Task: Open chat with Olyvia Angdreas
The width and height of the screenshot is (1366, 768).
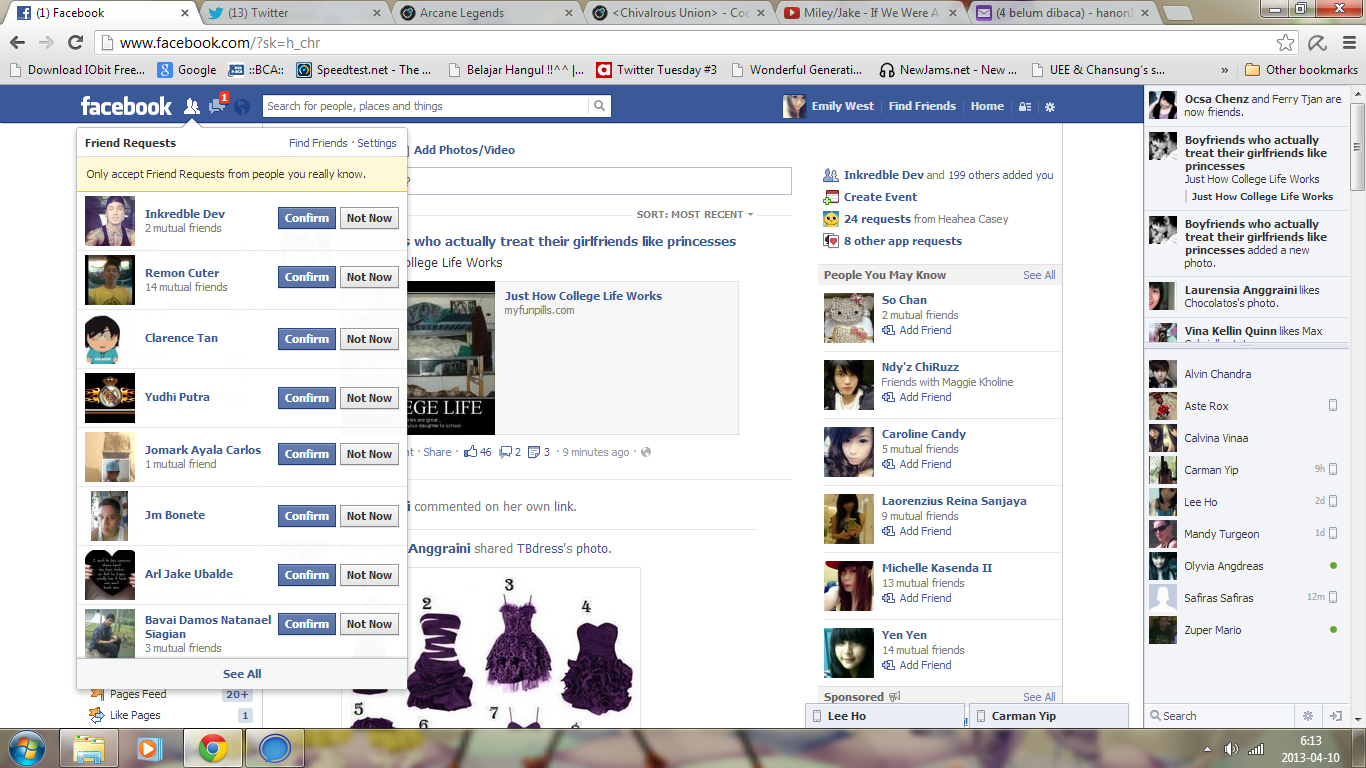Action: 1245,566
